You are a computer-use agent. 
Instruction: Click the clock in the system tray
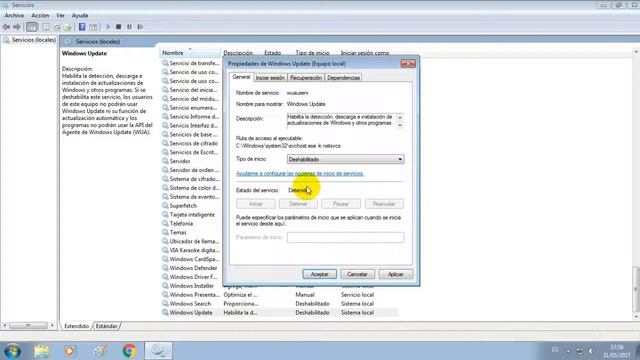(617, 351)
